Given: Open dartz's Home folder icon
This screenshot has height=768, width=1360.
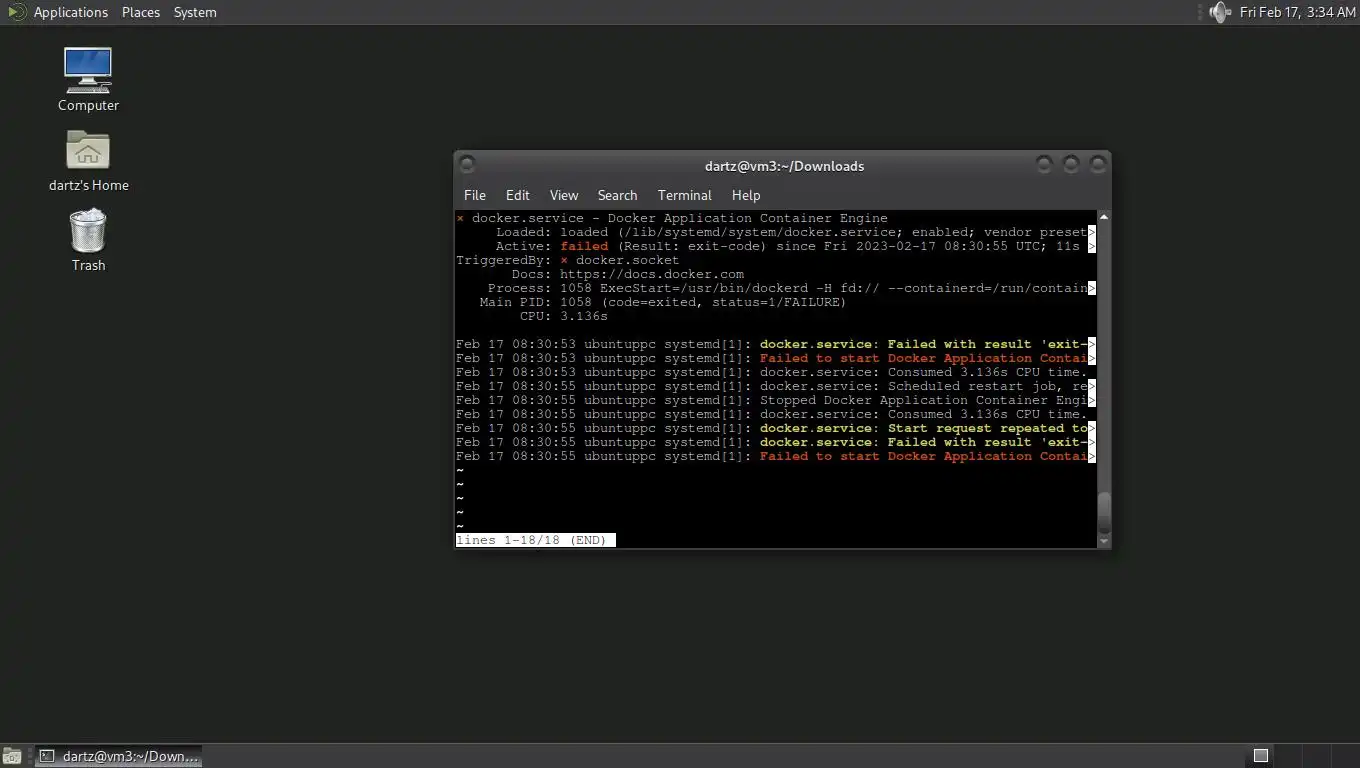Looking at the screenshot, I should [88, 160].
